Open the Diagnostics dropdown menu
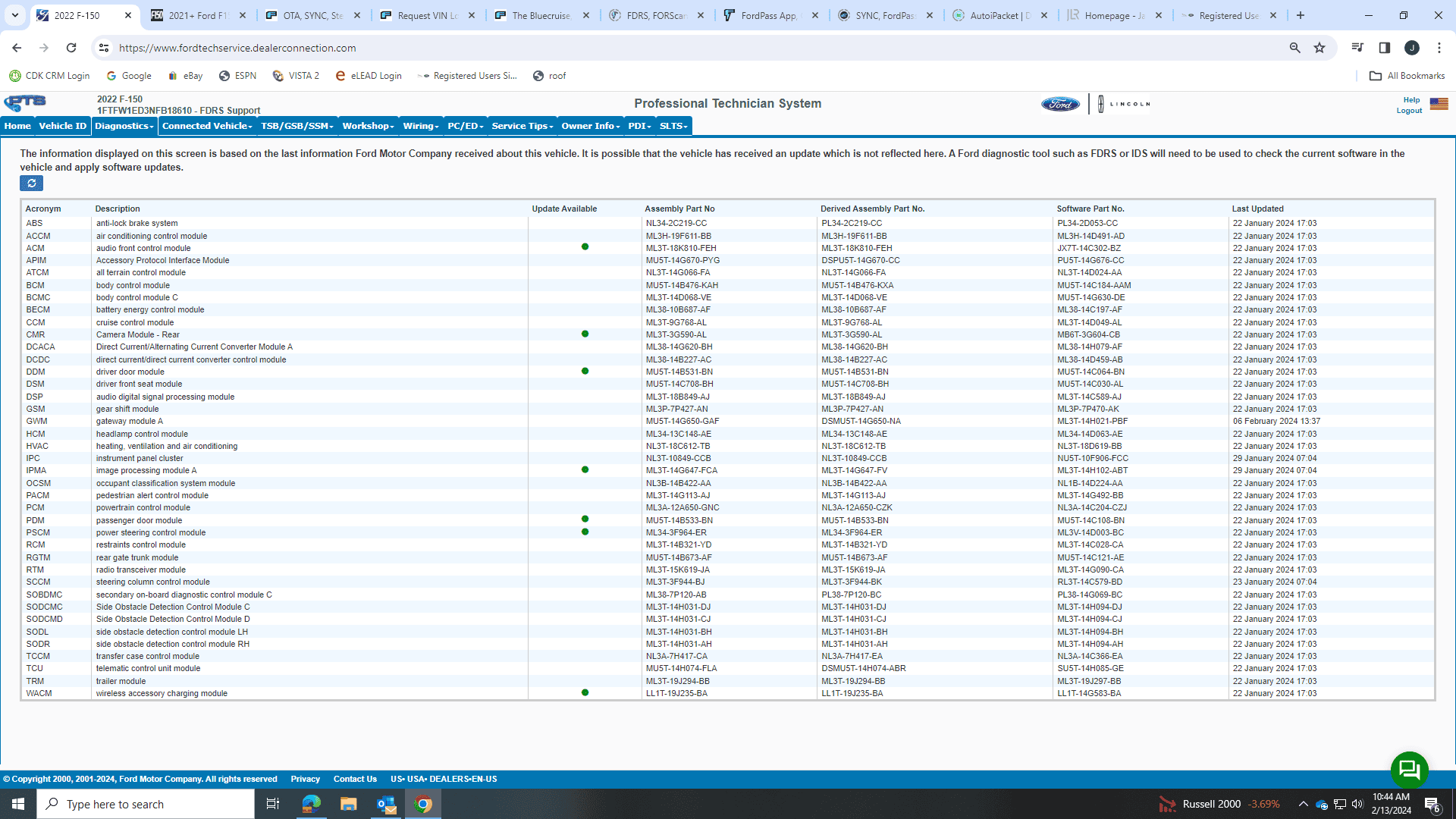Screen dimensions: 1456x819 pos(124,126)
